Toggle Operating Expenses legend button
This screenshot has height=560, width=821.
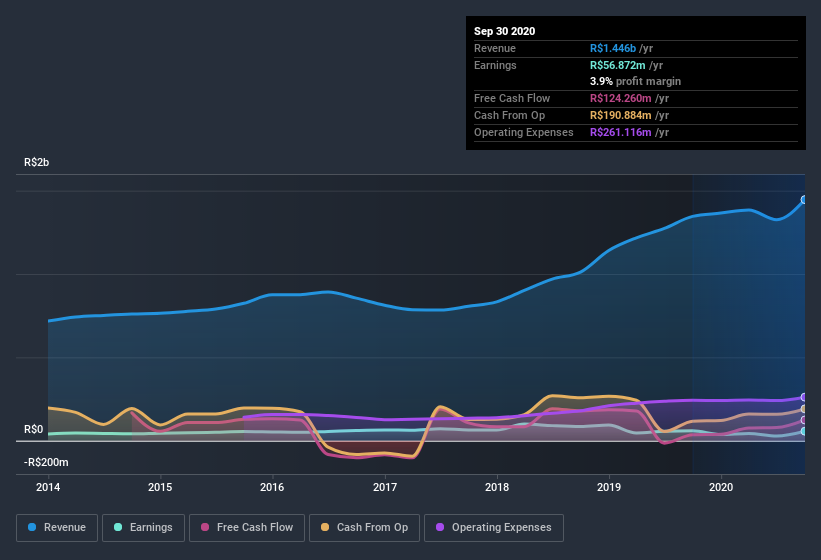pyautogui.click(x=494, y=528)
